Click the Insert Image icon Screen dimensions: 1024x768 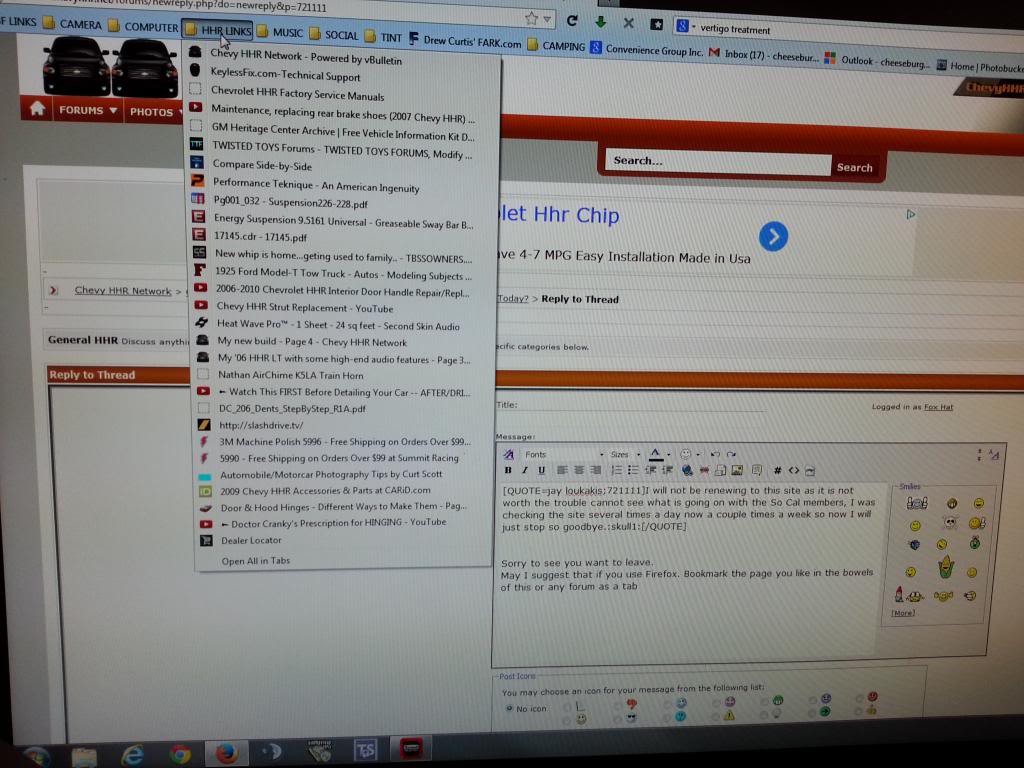click(x=736, y=470)
